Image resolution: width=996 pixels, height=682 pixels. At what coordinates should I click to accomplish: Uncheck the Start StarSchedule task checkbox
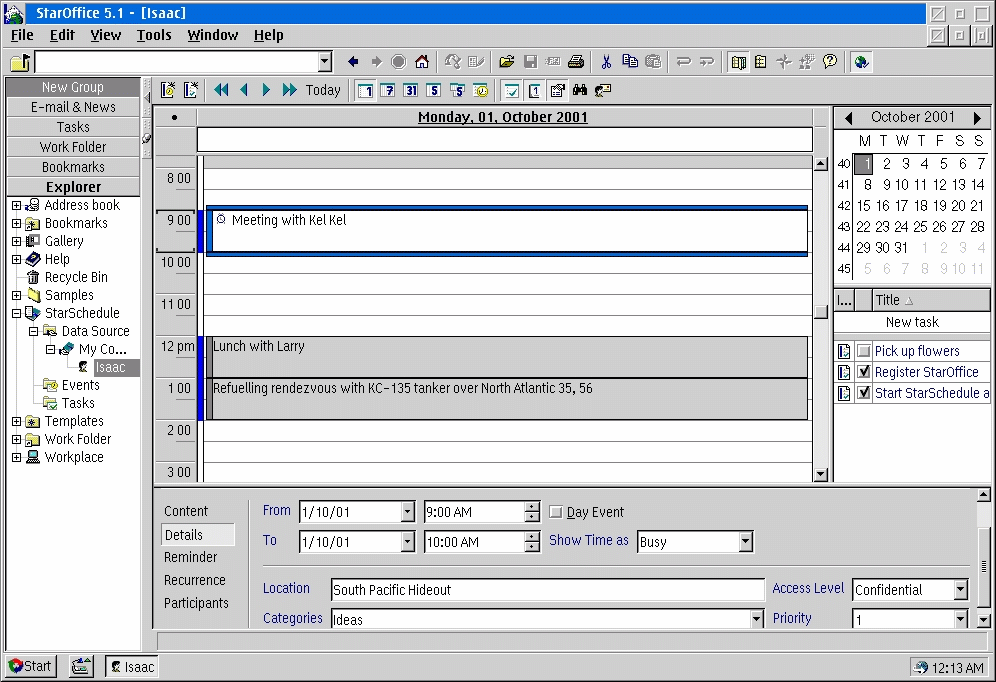point(863,393)
